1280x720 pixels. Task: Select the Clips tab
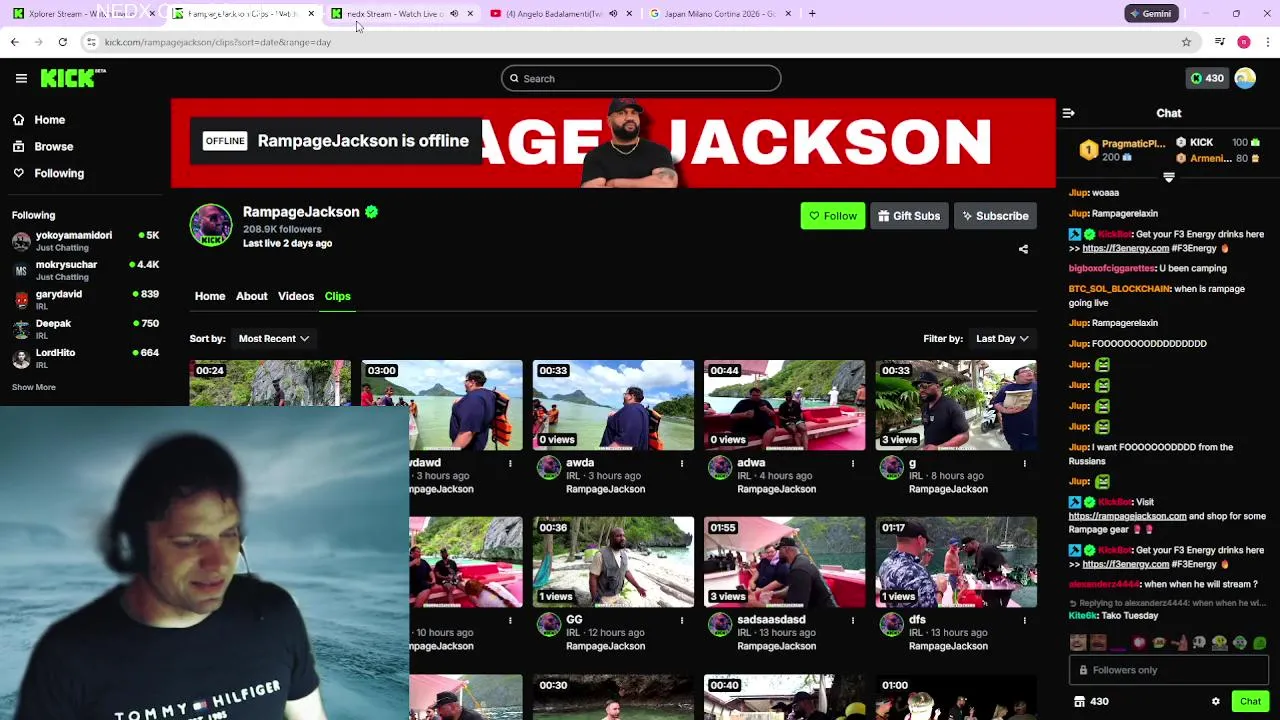(x=337, y=296)
